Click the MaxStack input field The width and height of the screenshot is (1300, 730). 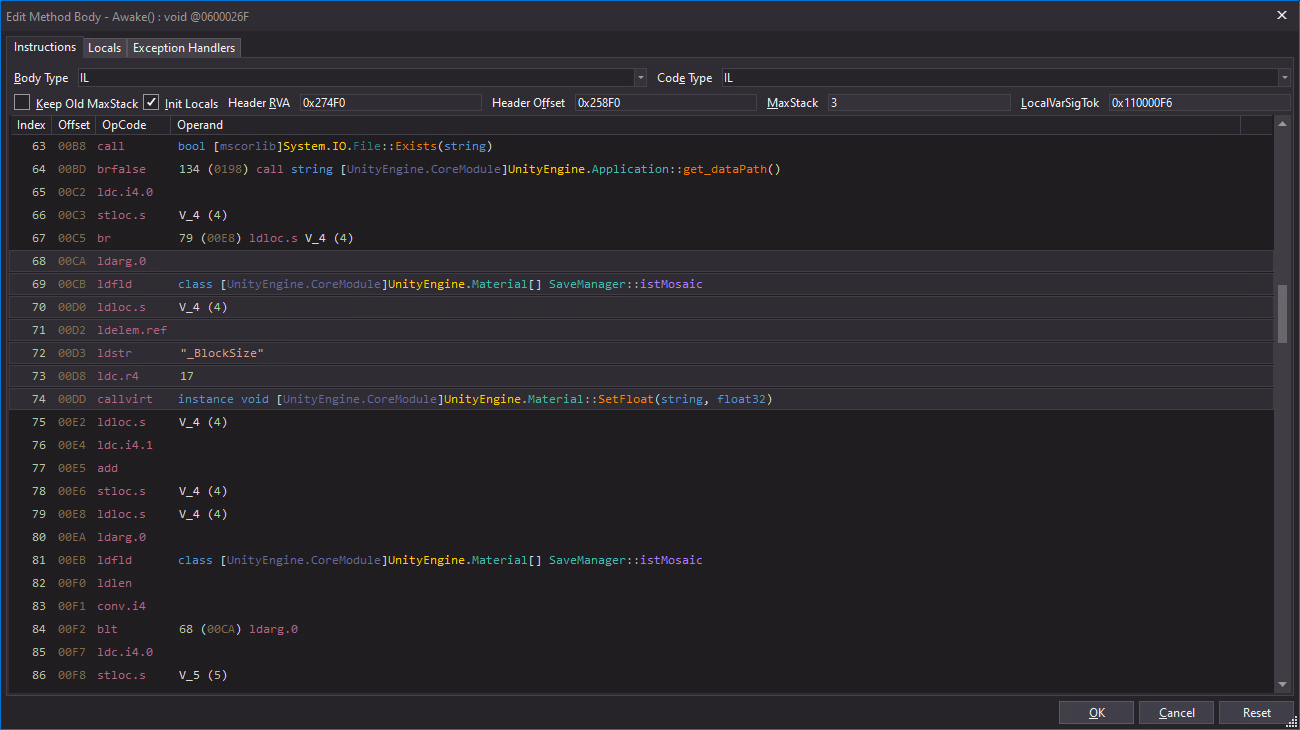918,103
